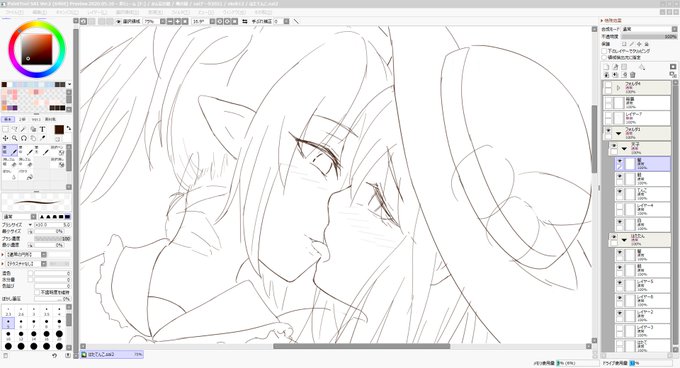This screenshot has height=368, width=680.
Task: Delete layer with the trash icon
Action: pyautogui.click(x=632, y=75)
